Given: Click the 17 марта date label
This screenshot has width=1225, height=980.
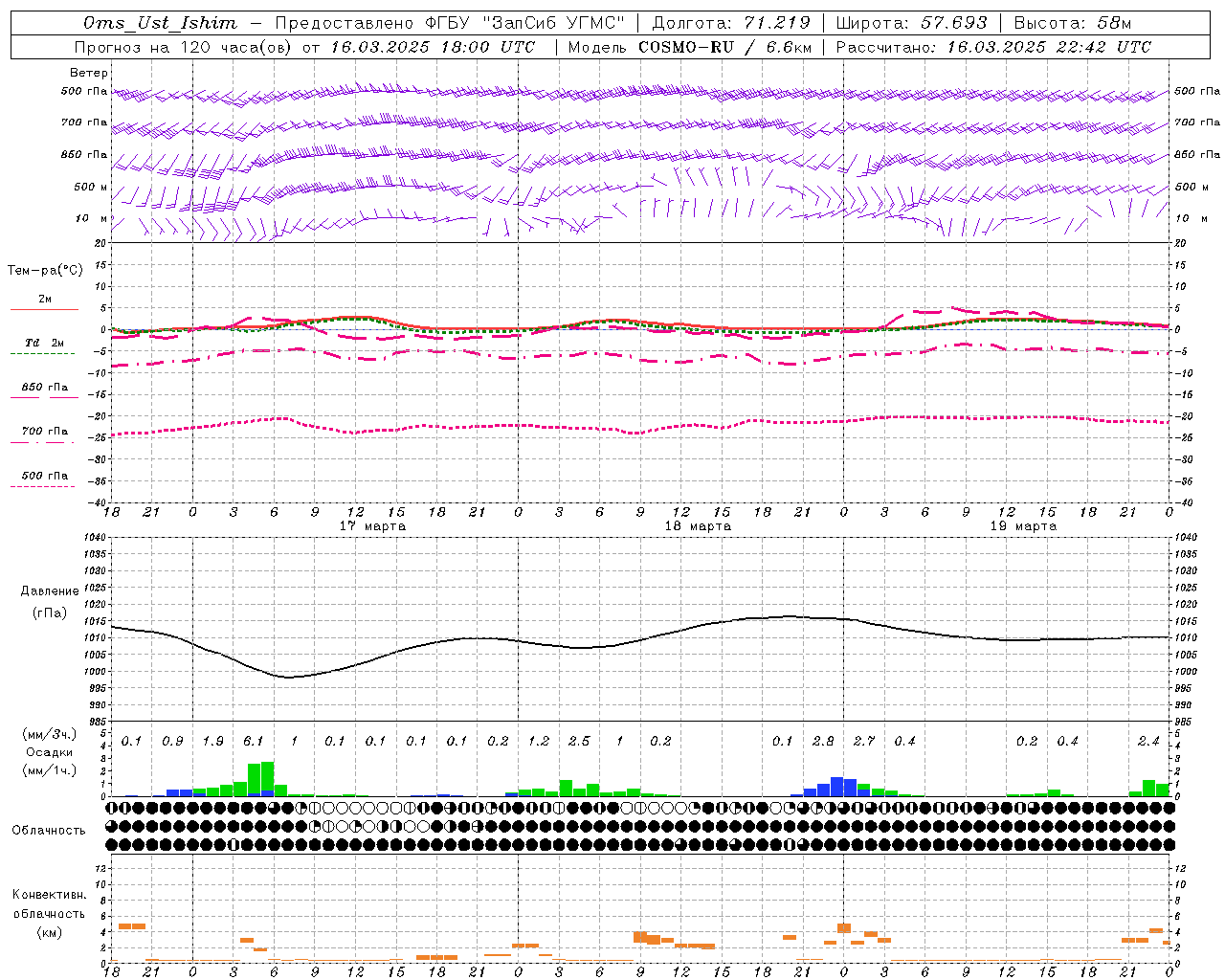Looking at the screenshot, I should pos(372,526).
